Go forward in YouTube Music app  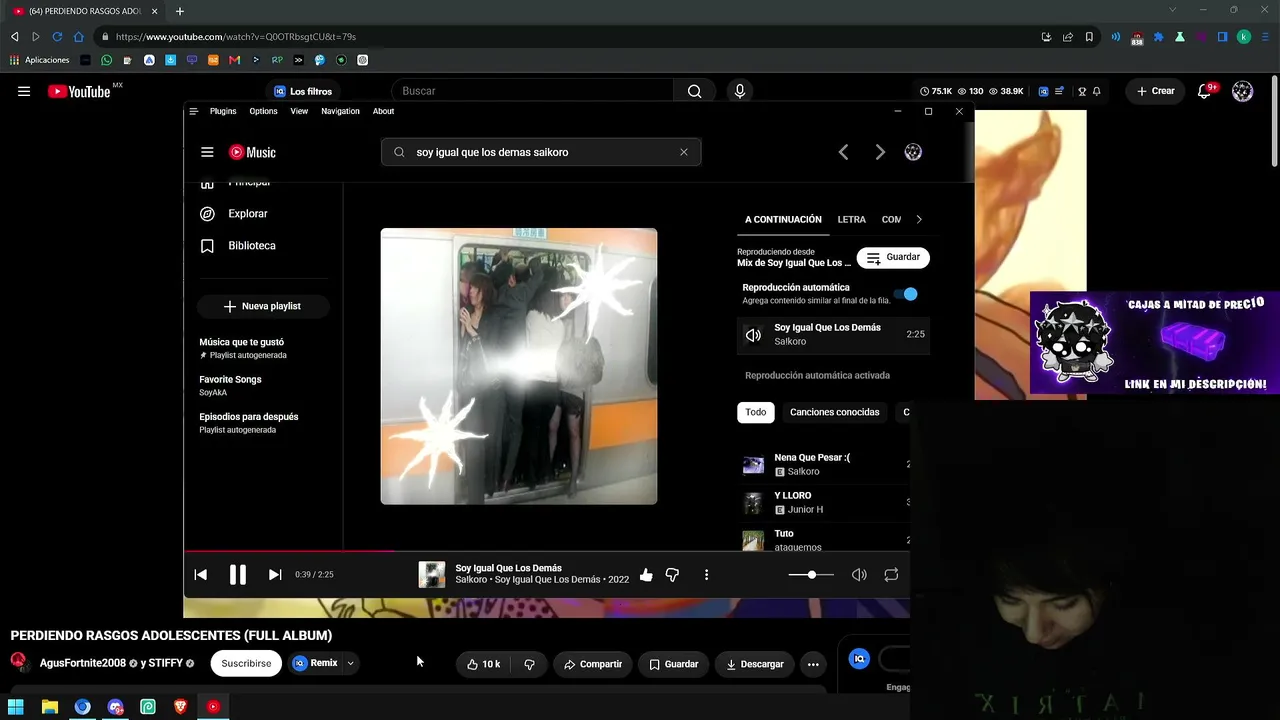(880, 152)
